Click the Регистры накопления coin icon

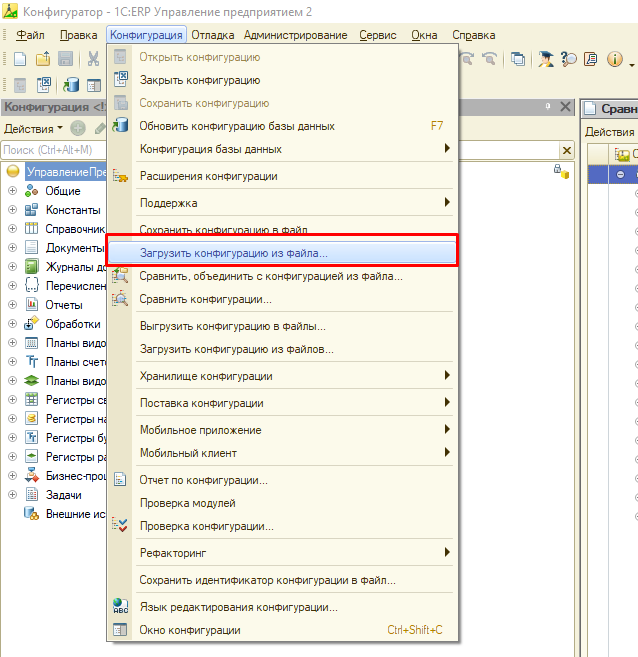pos(31,418)
